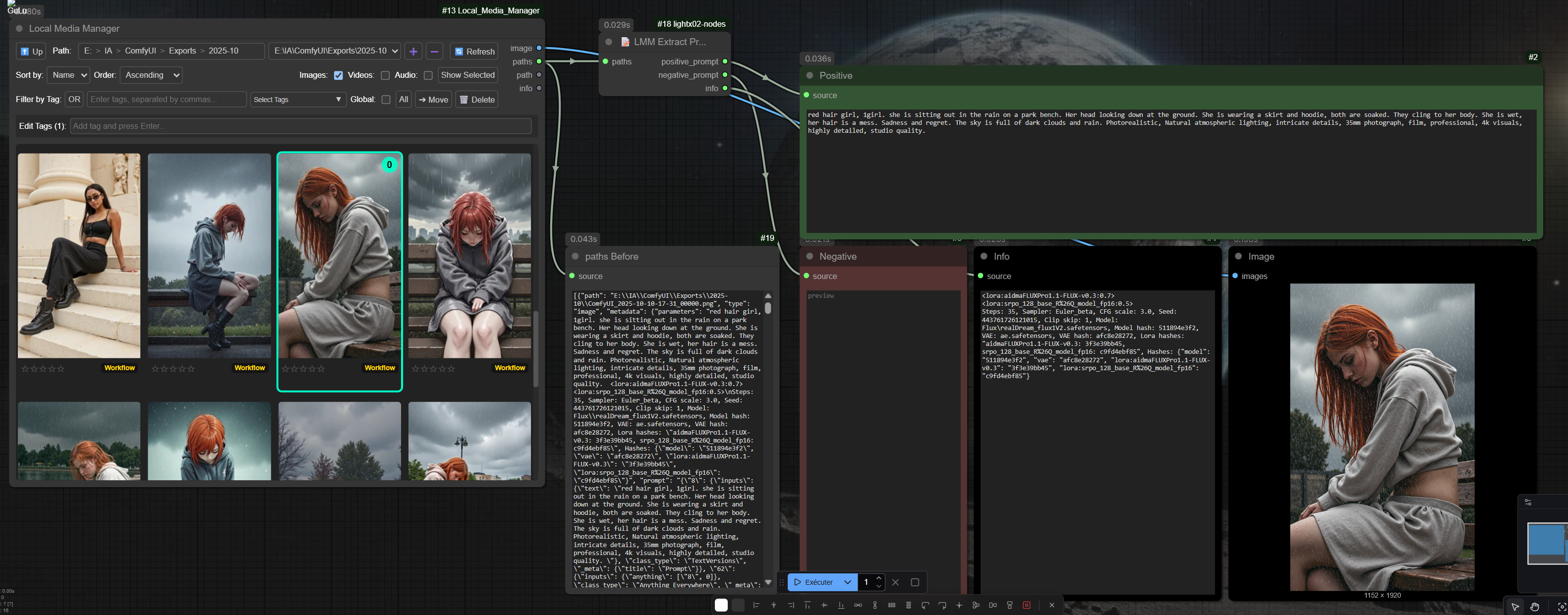The width and height of the screenshot is (1568, 615).
Task: Enable the Audio checkbox
Action: coord(428,75)
